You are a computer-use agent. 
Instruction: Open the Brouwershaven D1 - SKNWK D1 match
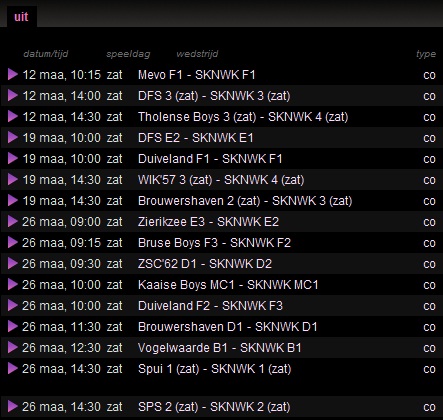[x=227, y=327]
